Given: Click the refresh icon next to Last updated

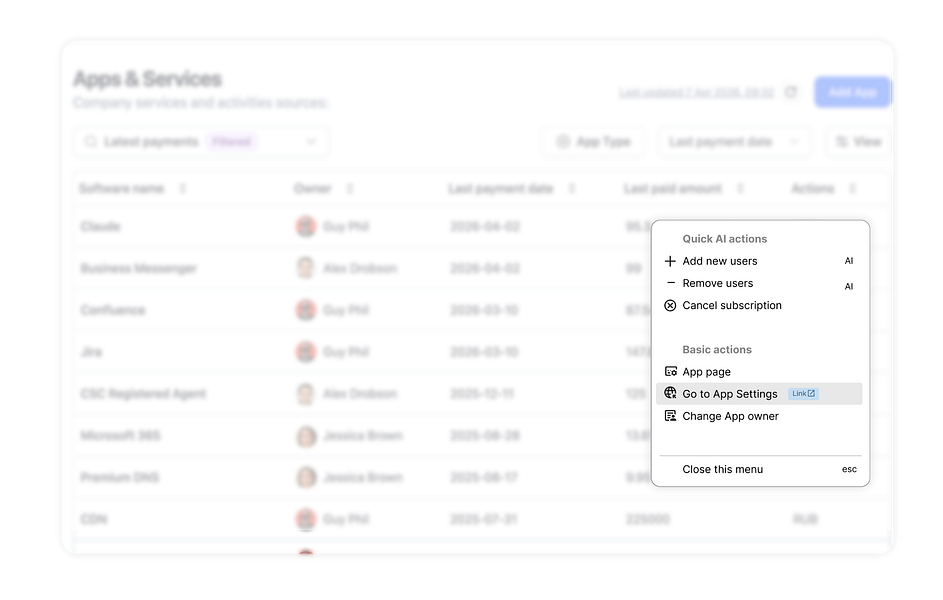Looking at the screenshot, I should 791,92.
